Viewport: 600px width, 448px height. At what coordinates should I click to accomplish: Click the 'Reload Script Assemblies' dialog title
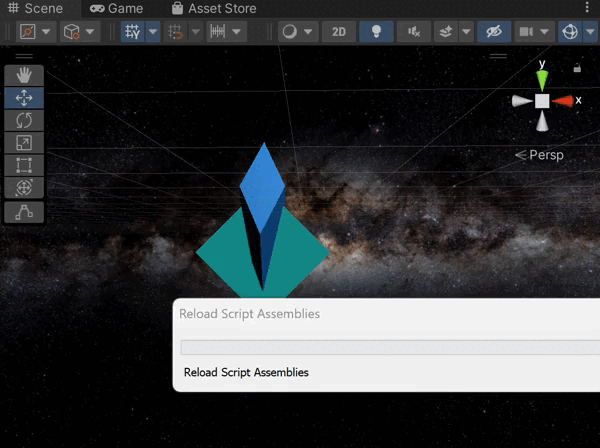click(x=249, y=314)
